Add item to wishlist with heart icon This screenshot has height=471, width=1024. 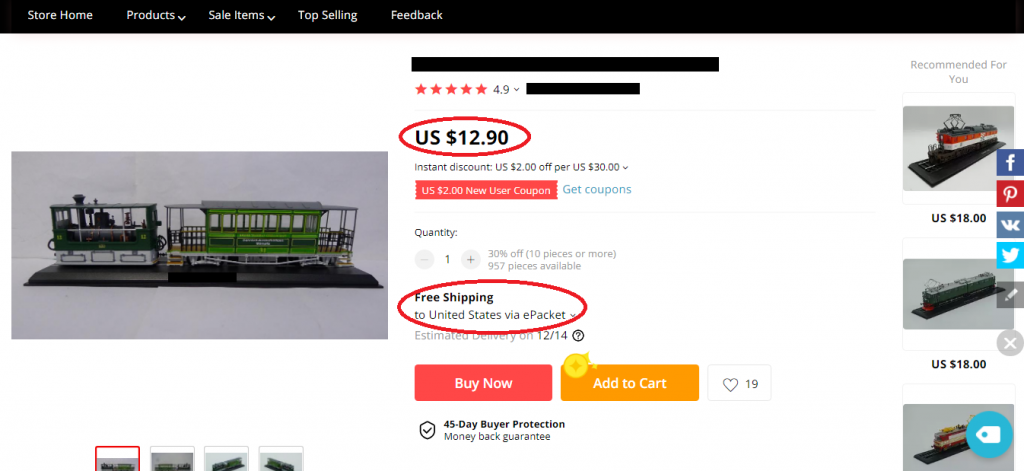point(739,383)
